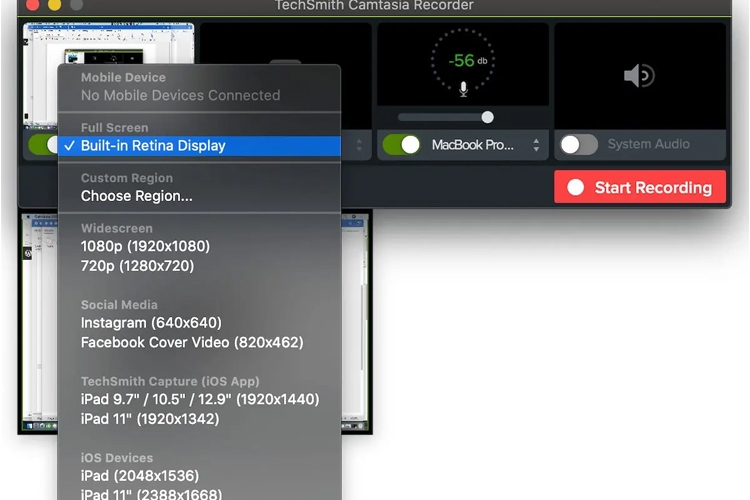Toggle the System Audio switch

click(x=579, y=144)
